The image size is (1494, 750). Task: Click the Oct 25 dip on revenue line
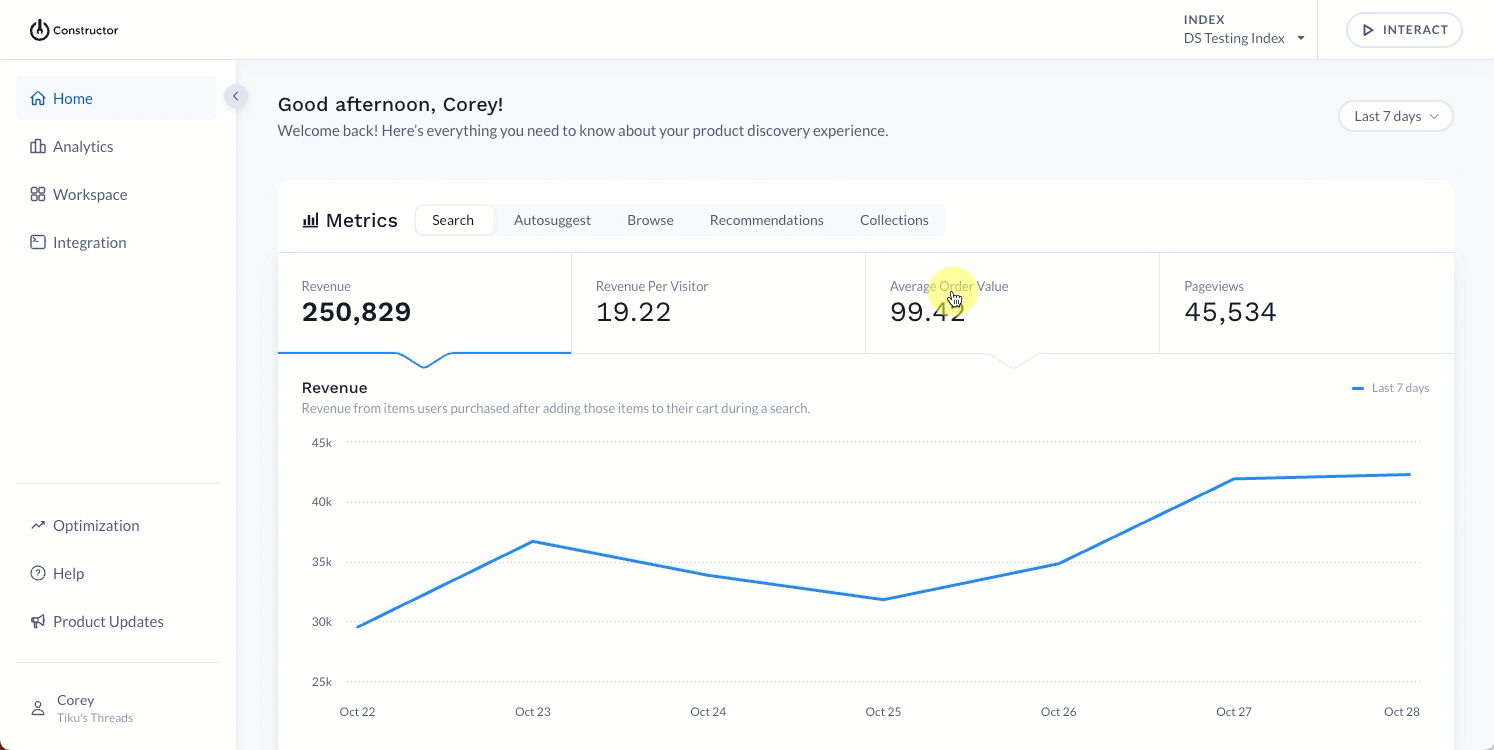883,600
